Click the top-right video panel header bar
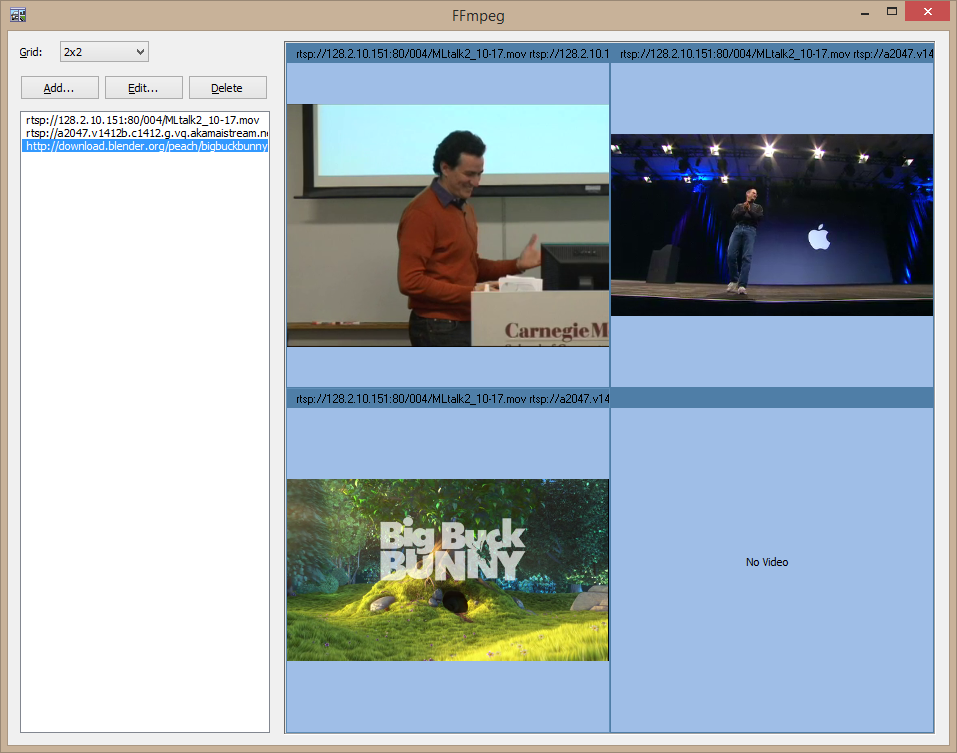 point(772,53)
